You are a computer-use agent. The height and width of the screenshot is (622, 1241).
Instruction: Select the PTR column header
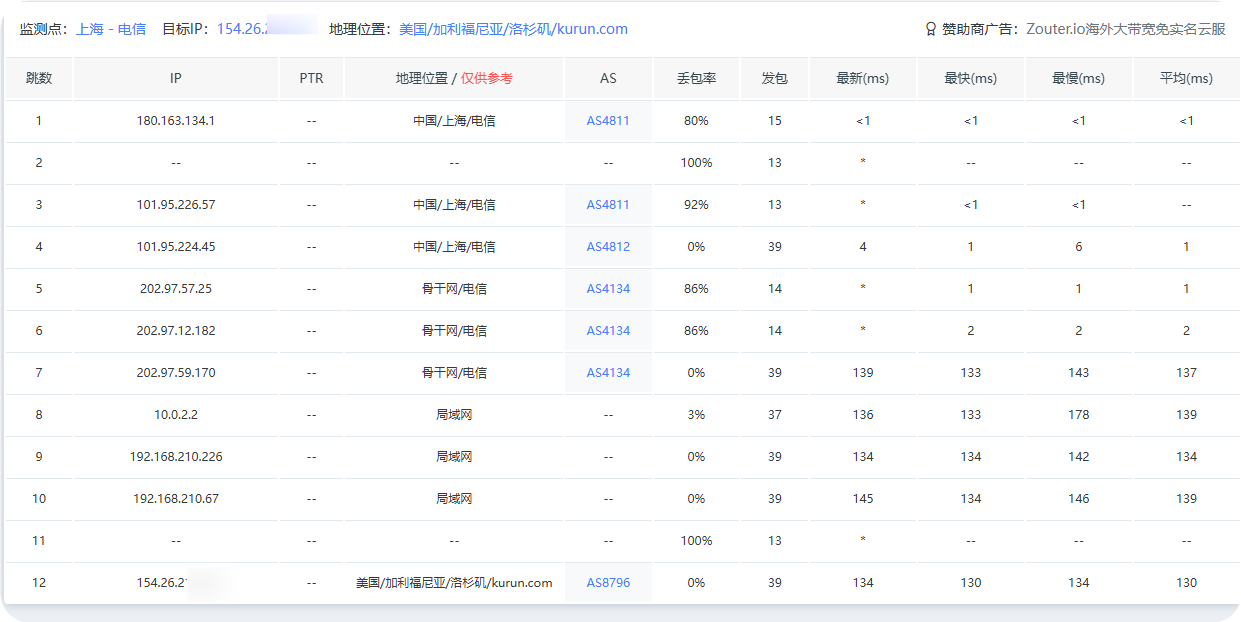pyautogui.click(x=311, y=78)
